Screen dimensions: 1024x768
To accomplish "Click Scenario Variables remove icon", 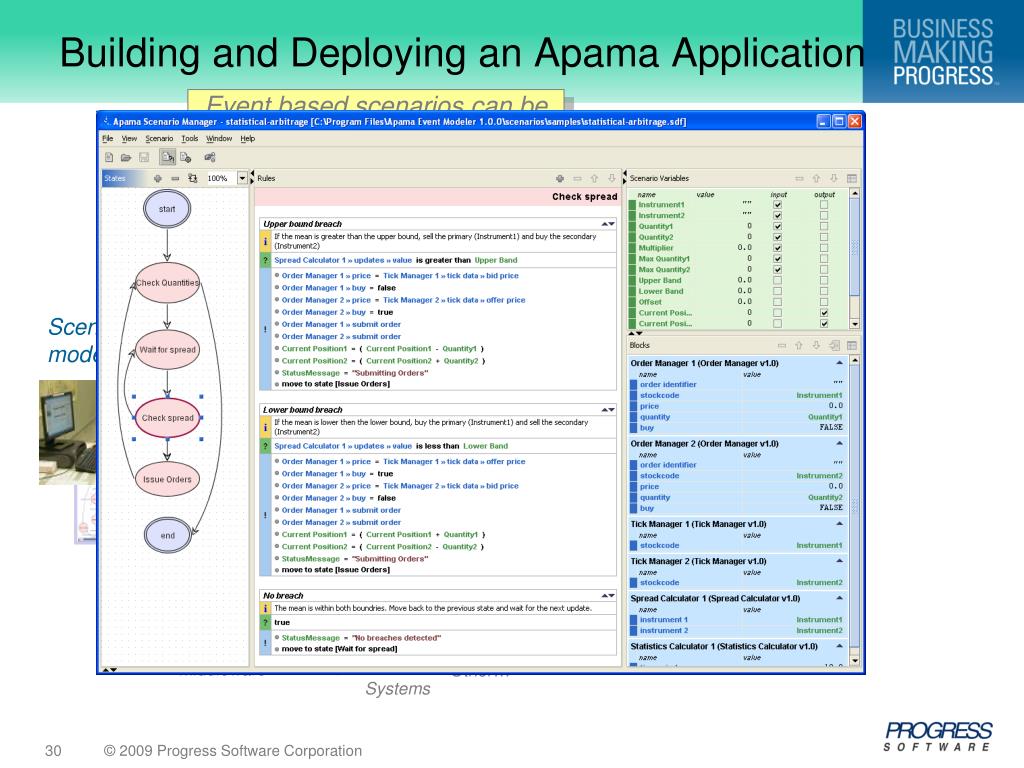I will point(799,178).
